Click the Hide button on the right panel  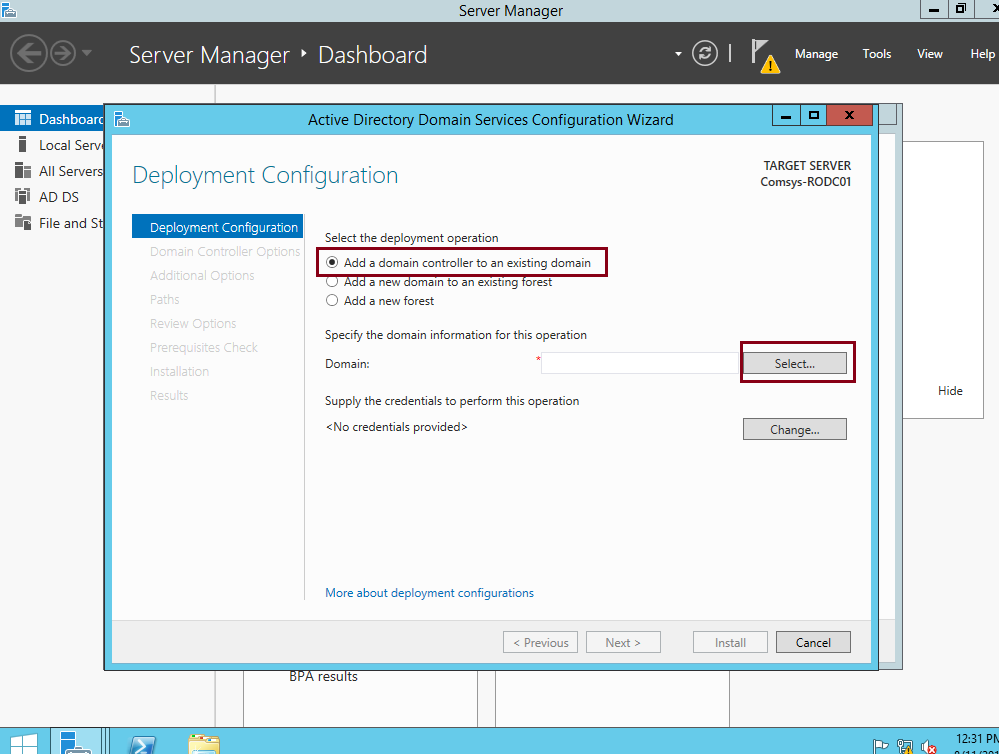tap(949, 390)
